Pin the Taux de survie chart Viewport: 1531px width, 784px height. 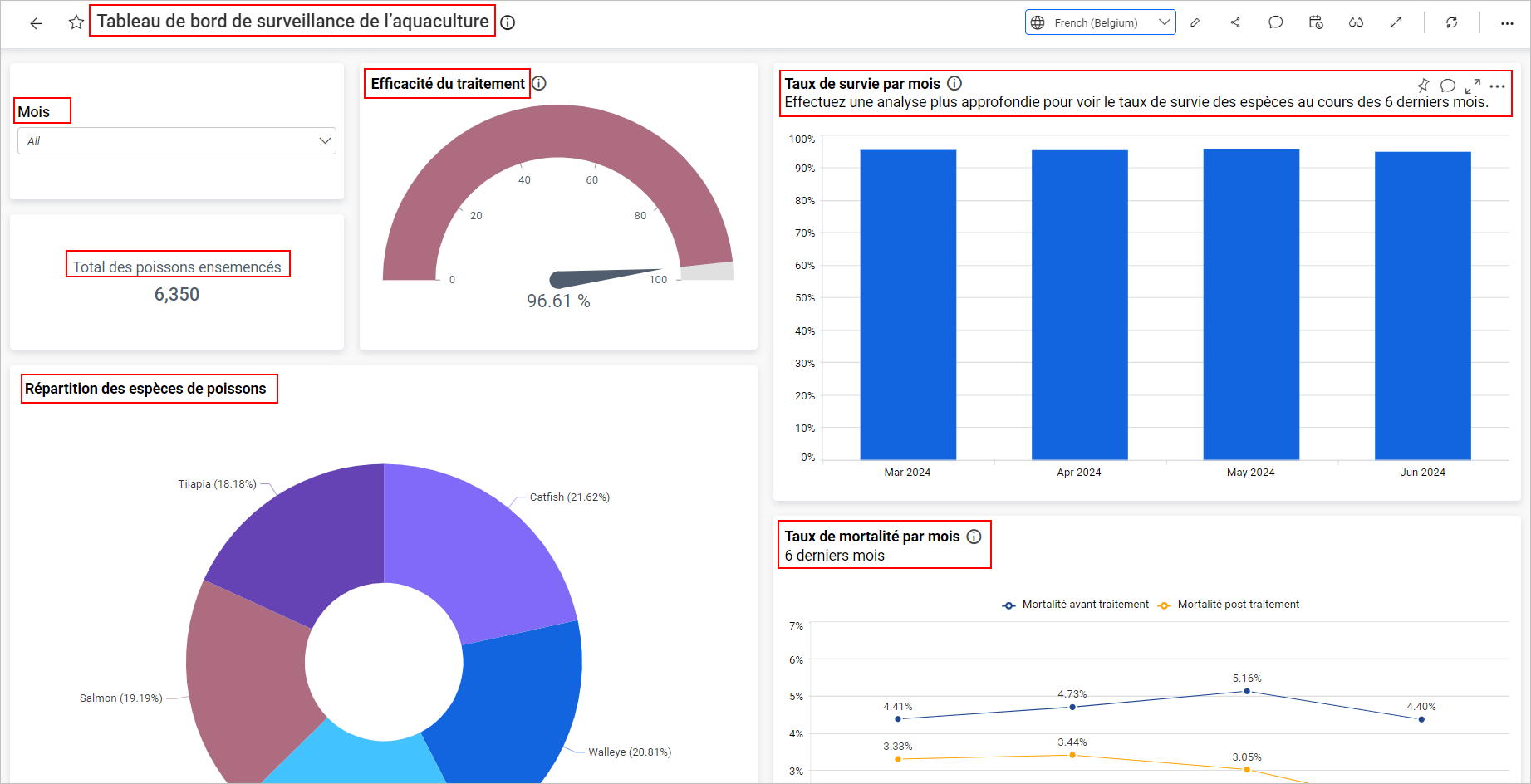(x=1423, y=85)
